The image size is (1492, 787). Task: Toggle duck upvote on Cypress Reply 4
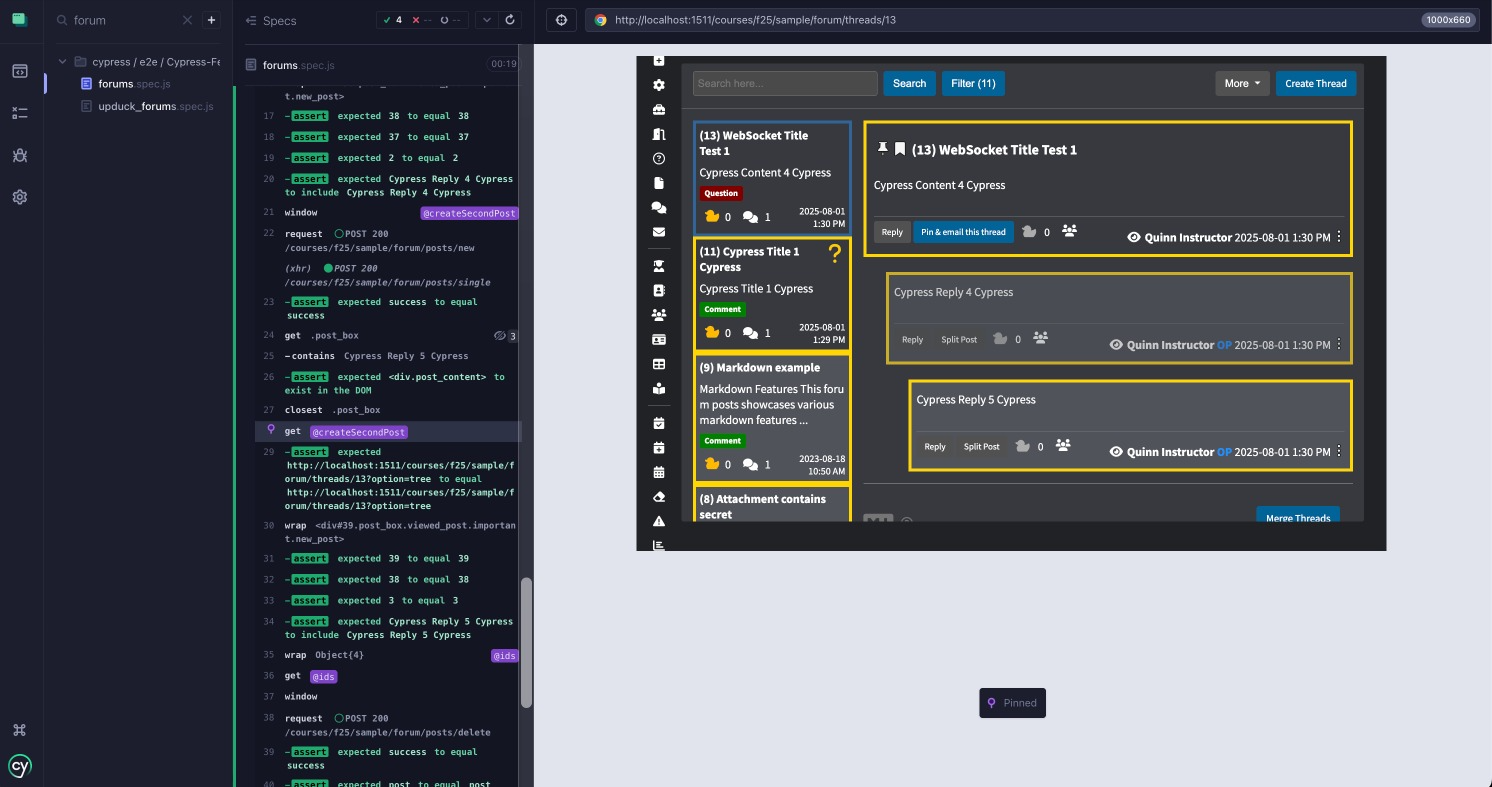click(x=1000, y=338)
